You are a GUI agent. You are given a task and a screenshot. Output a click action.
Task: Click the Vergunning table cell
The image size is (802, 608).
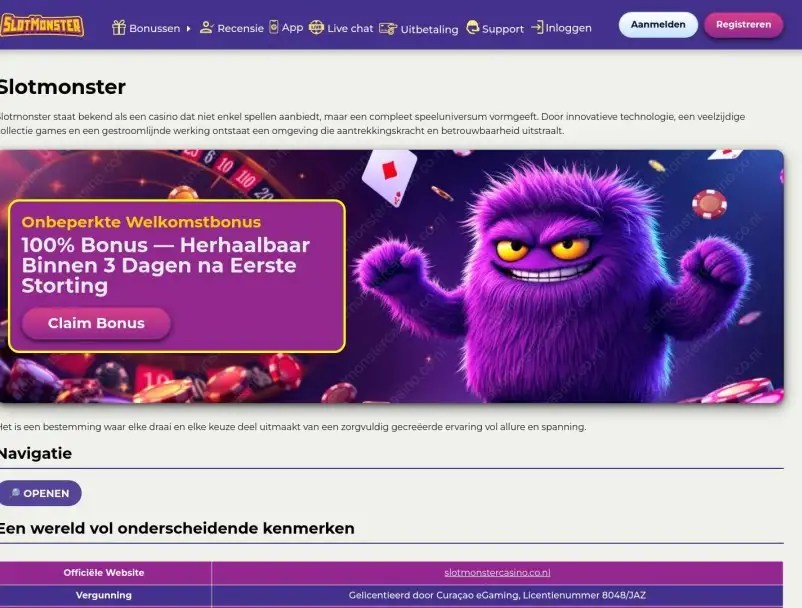click(104, 595)
